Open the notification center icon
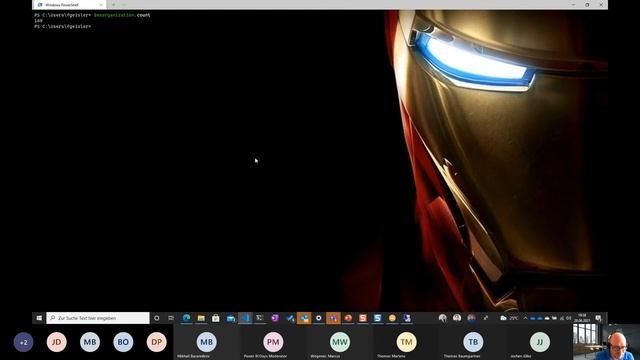This screenshot has width=640, height=360. 598,318
